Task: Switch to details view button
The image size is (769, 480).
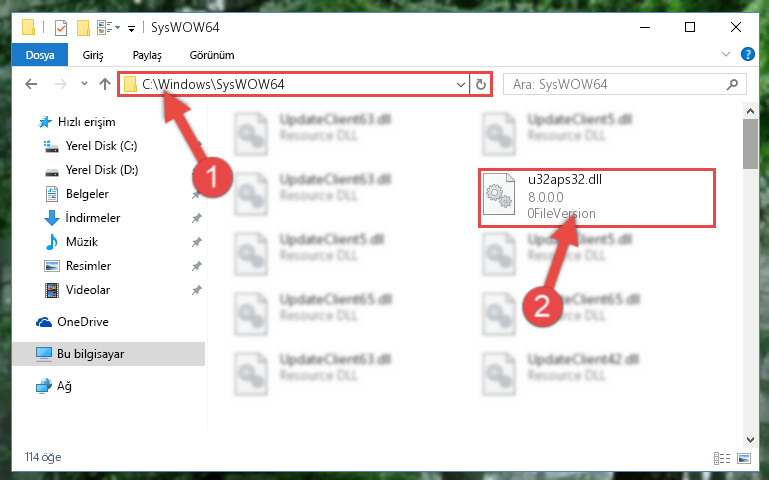Action: pos(721,458)
